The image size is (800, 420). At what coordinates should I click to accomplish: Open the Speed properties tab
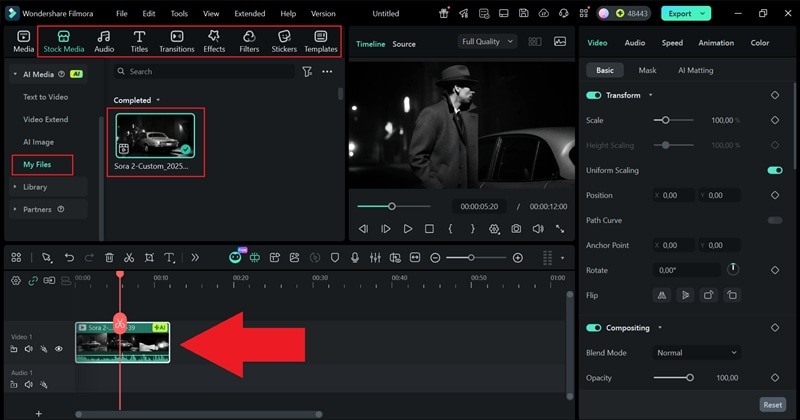[672, 43]
